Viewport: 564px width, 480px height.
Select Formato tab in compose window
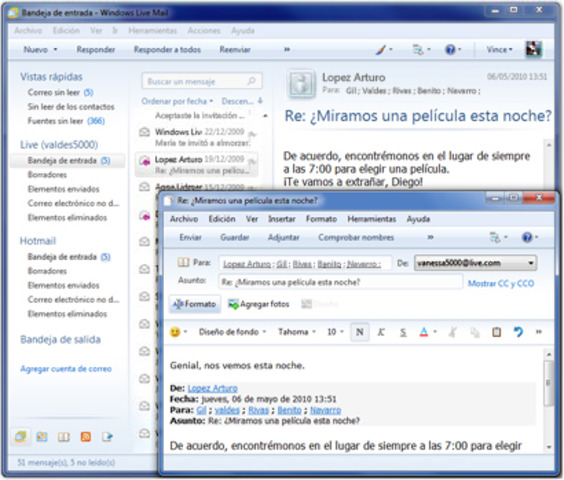pos(195,304)
